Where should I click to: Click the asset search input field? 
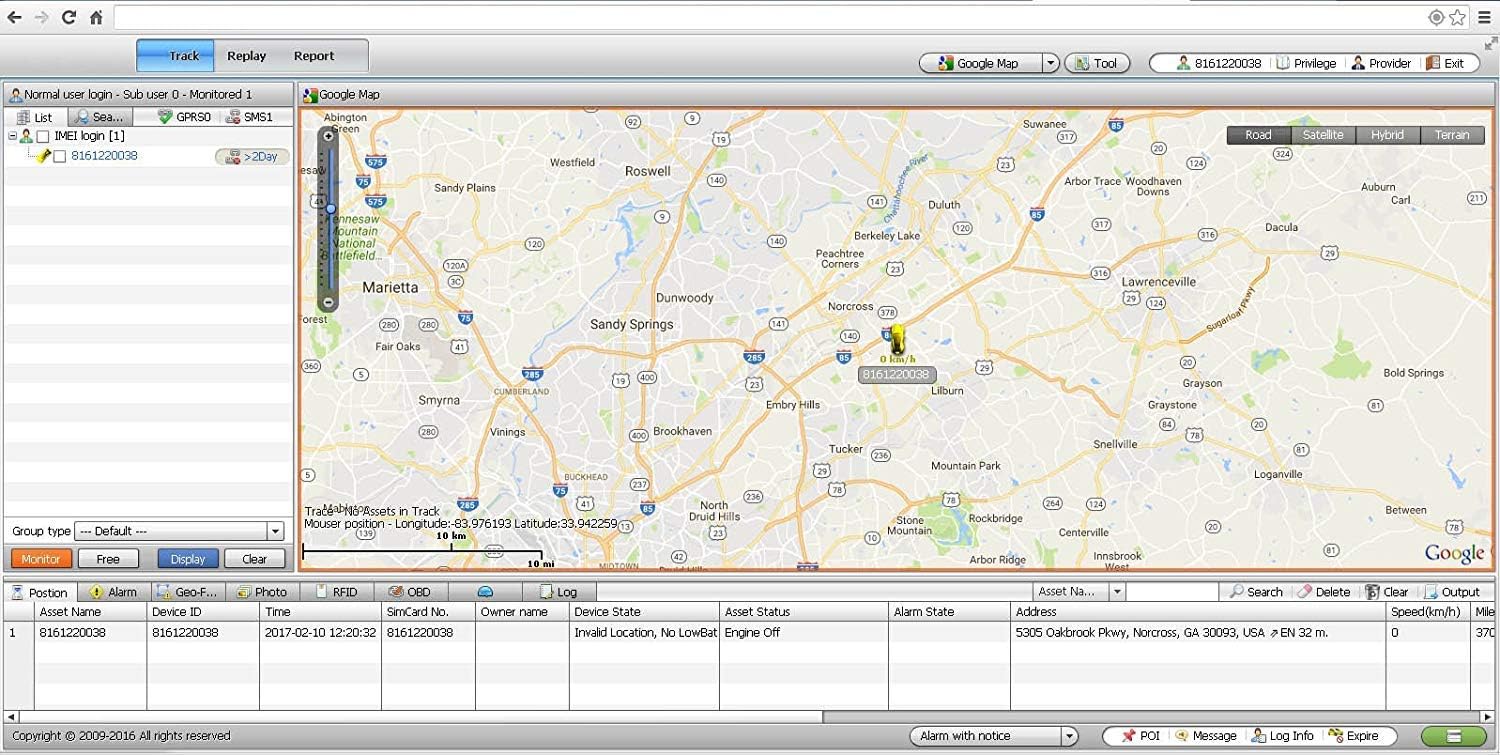[x=1172, y=592]
